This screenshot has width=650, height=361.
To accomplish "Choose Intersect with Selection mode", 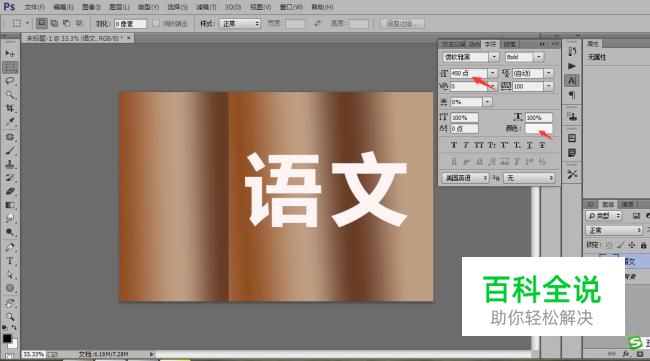I will (x=79, y=23).
